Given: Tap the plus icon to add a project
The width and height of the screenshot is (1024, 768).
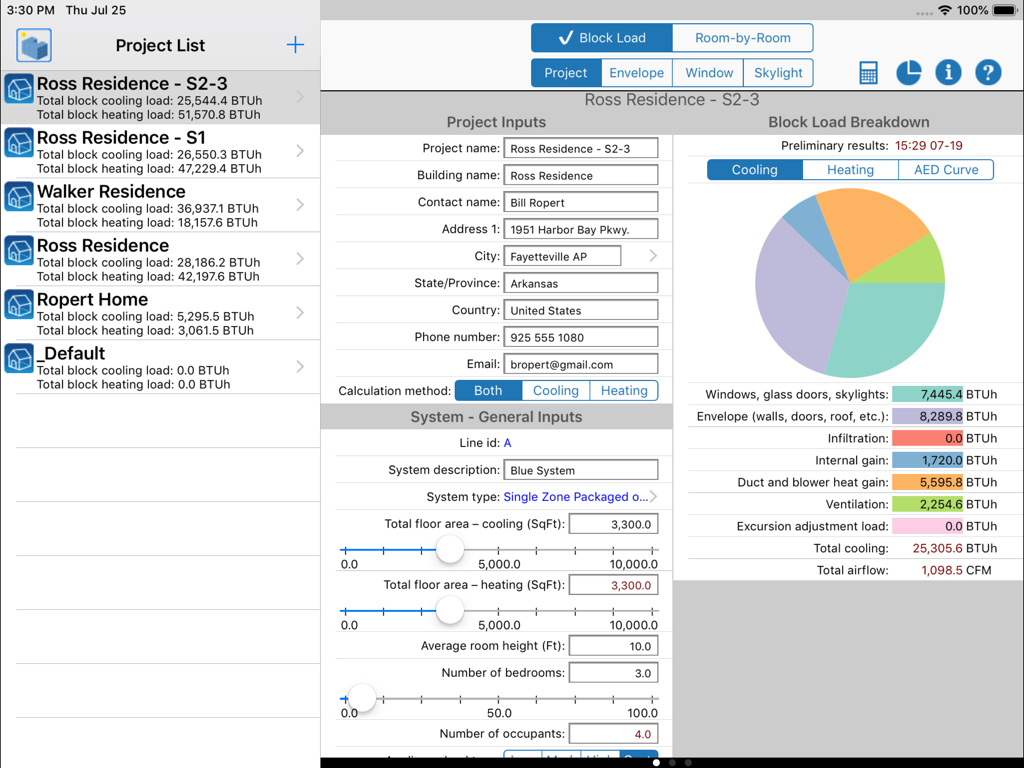Looking at the screenshot, I should point(295,44).
